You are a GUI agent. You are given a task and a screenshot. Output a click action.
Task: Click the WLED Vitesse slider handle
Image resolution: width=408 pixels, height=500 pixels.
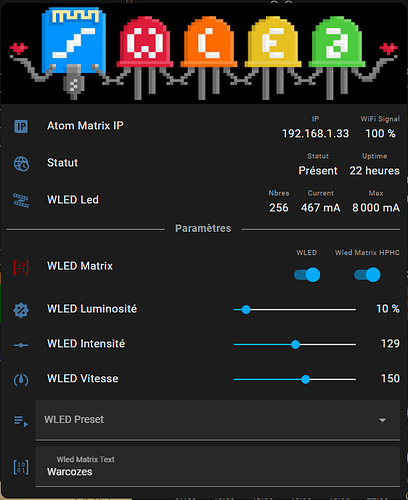(305, 379)
